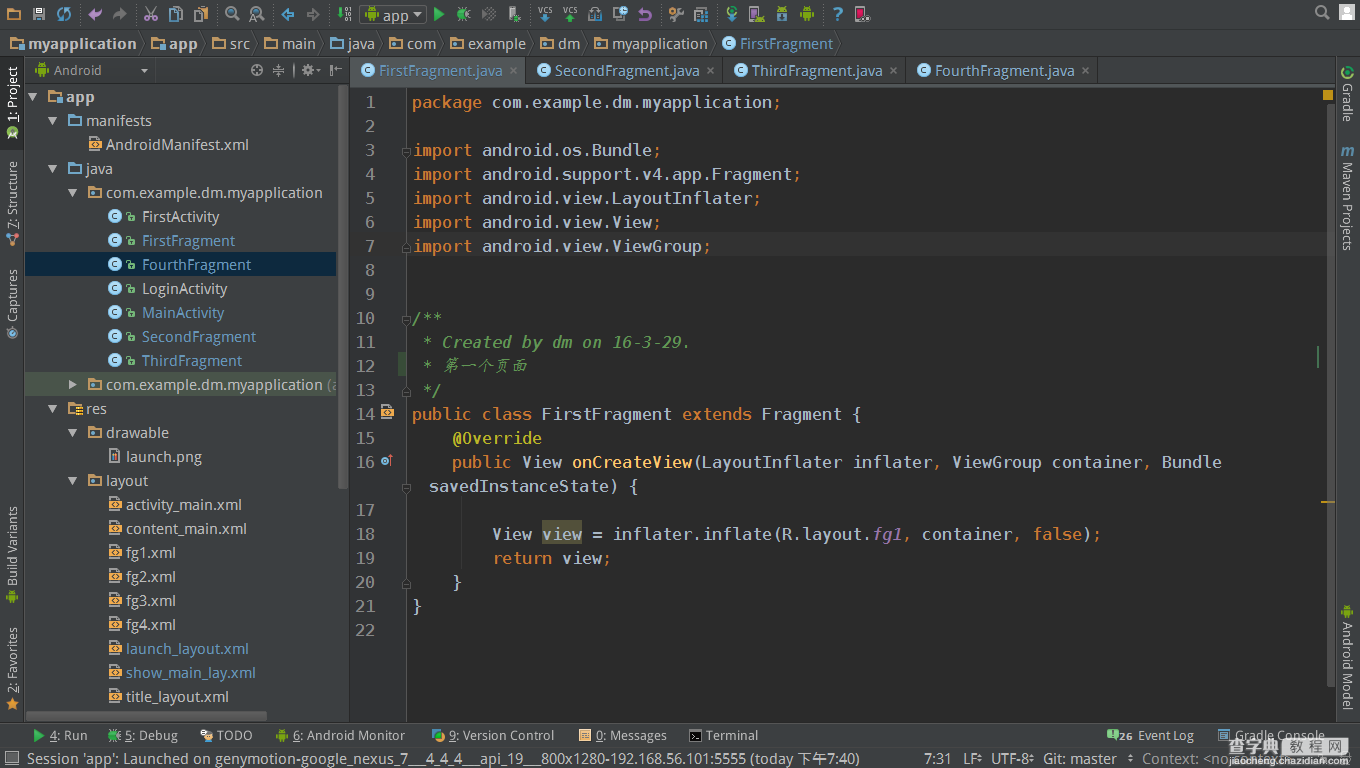Screen dimensions: 1360x768
Task: Toggle the Maven Projects right panel
Action: tap(1347, 198)
